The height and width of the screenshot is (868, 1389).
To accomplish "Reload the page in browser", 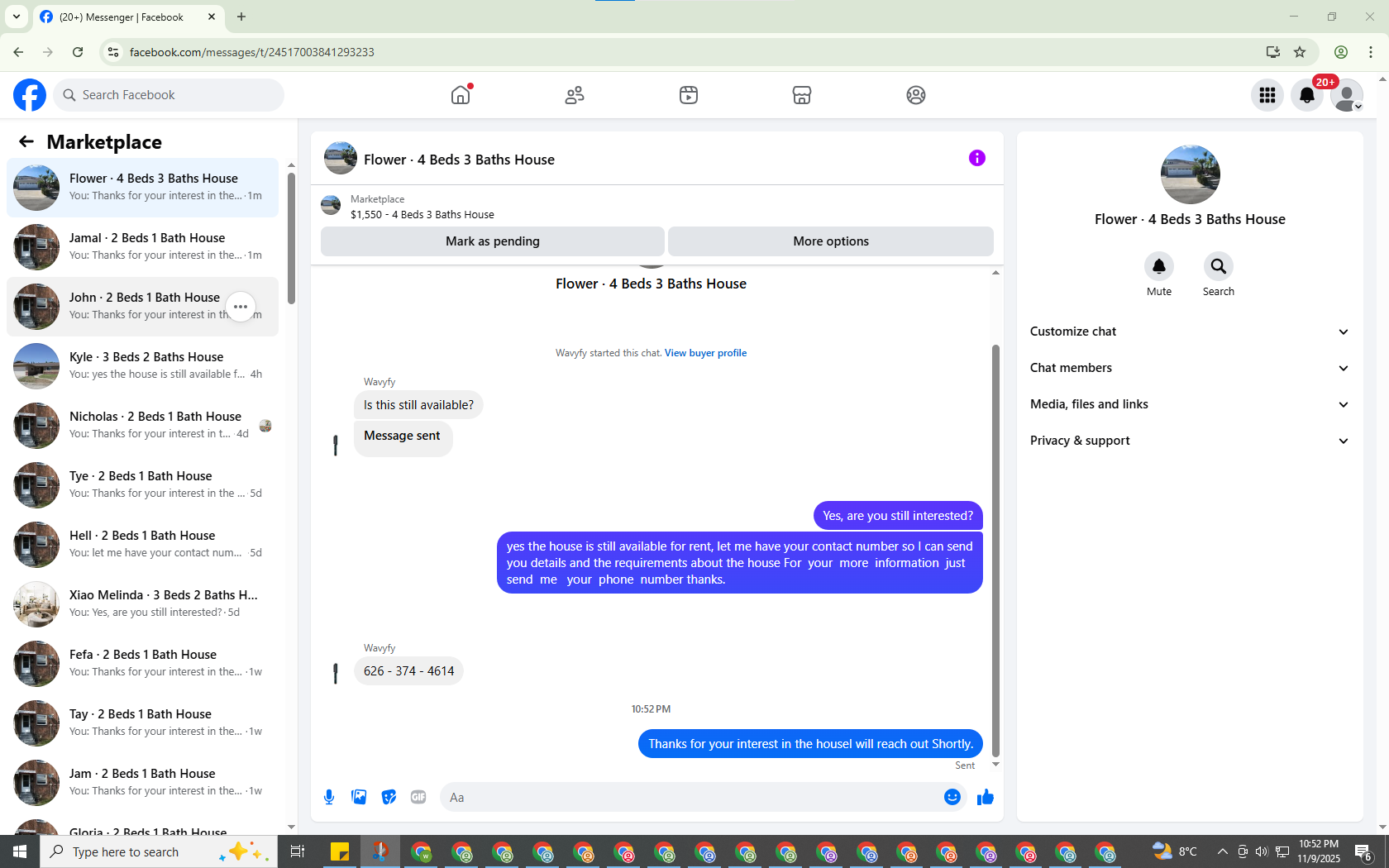I will (x=78, y=52).
